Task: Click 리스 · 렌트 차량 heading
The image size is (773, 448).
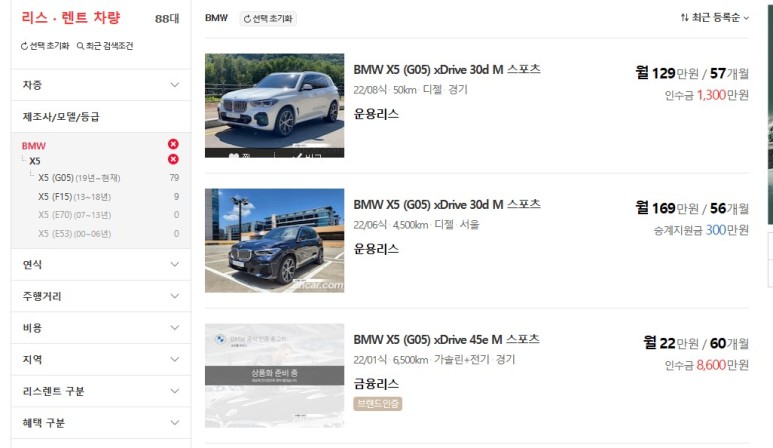Action: point(70,18)
